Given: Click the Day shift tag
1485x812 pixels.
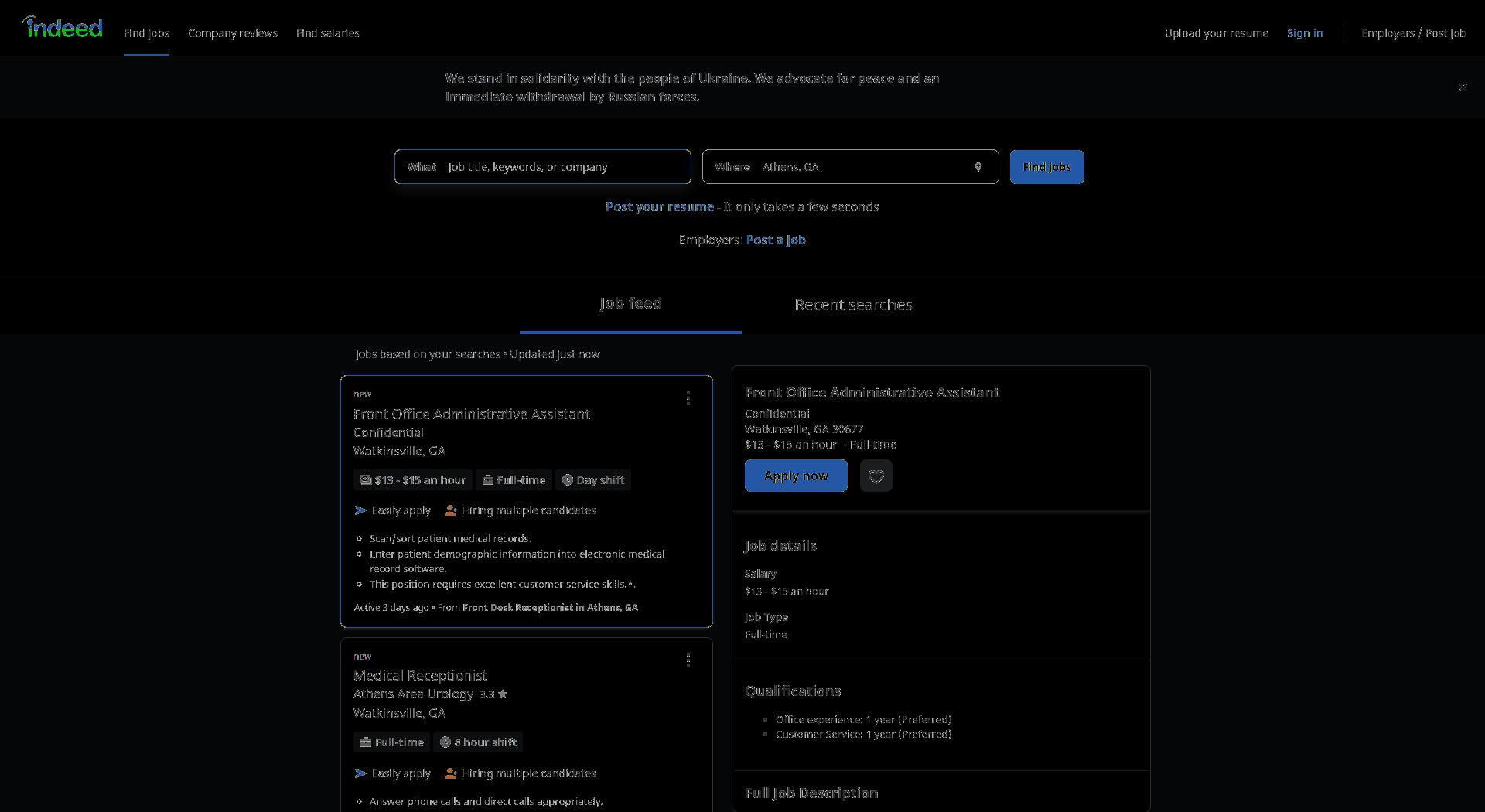Looking at the screenshot, I should [592, 480].
